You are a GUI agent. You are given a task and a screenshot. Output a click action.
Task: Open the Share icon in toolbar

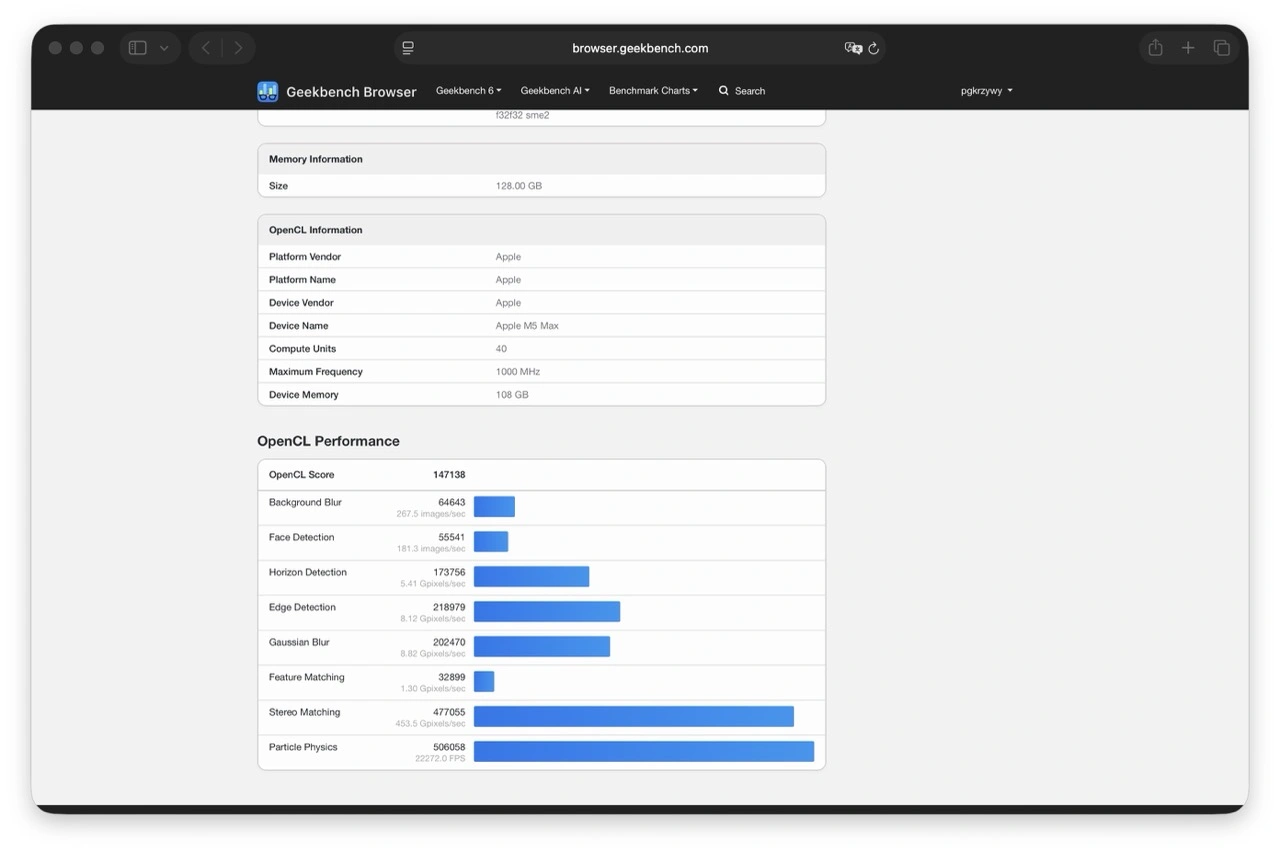(x=1155, y=48)
